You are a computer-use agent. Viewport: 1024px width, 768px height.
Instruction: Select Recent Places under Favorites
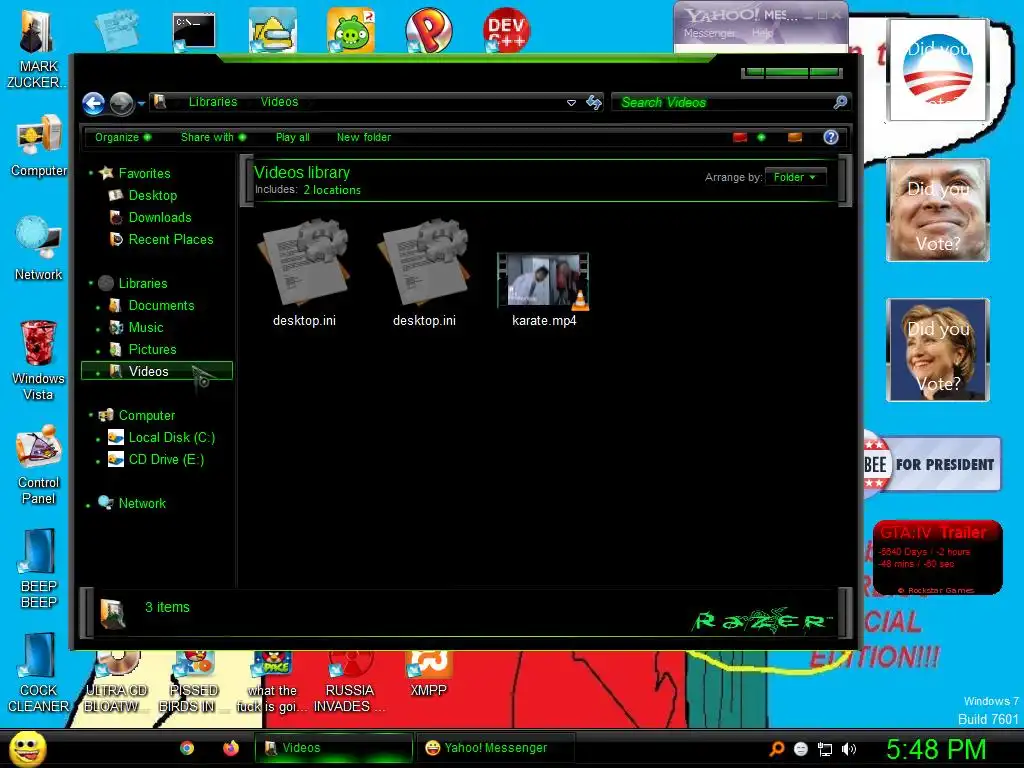click(x=171, y=240)
